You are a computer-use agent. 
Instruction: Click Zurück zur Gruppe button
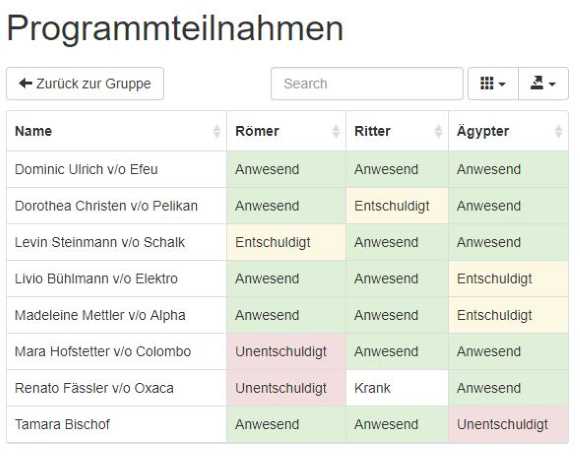coord(85,84)
